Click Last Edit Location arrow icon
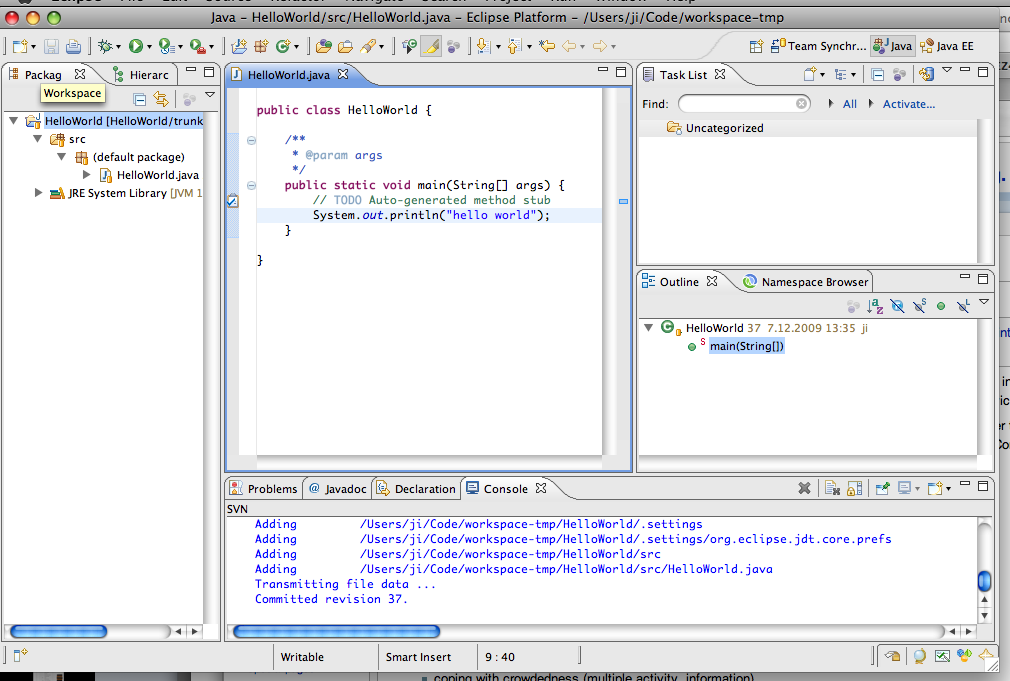Image resolution: width=1010 pixels, height=681 pixels. [x=547, y=46]
